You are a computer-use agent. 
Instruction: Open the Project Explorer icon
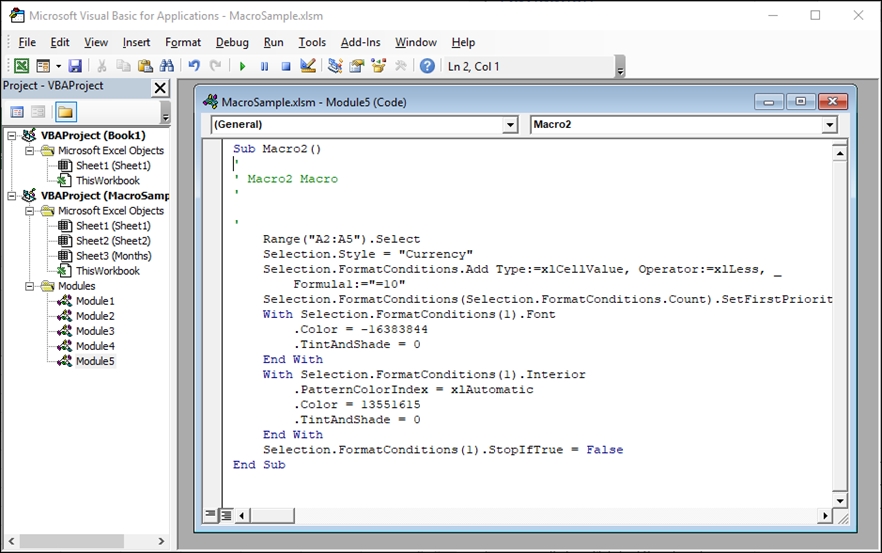(335, 66)
